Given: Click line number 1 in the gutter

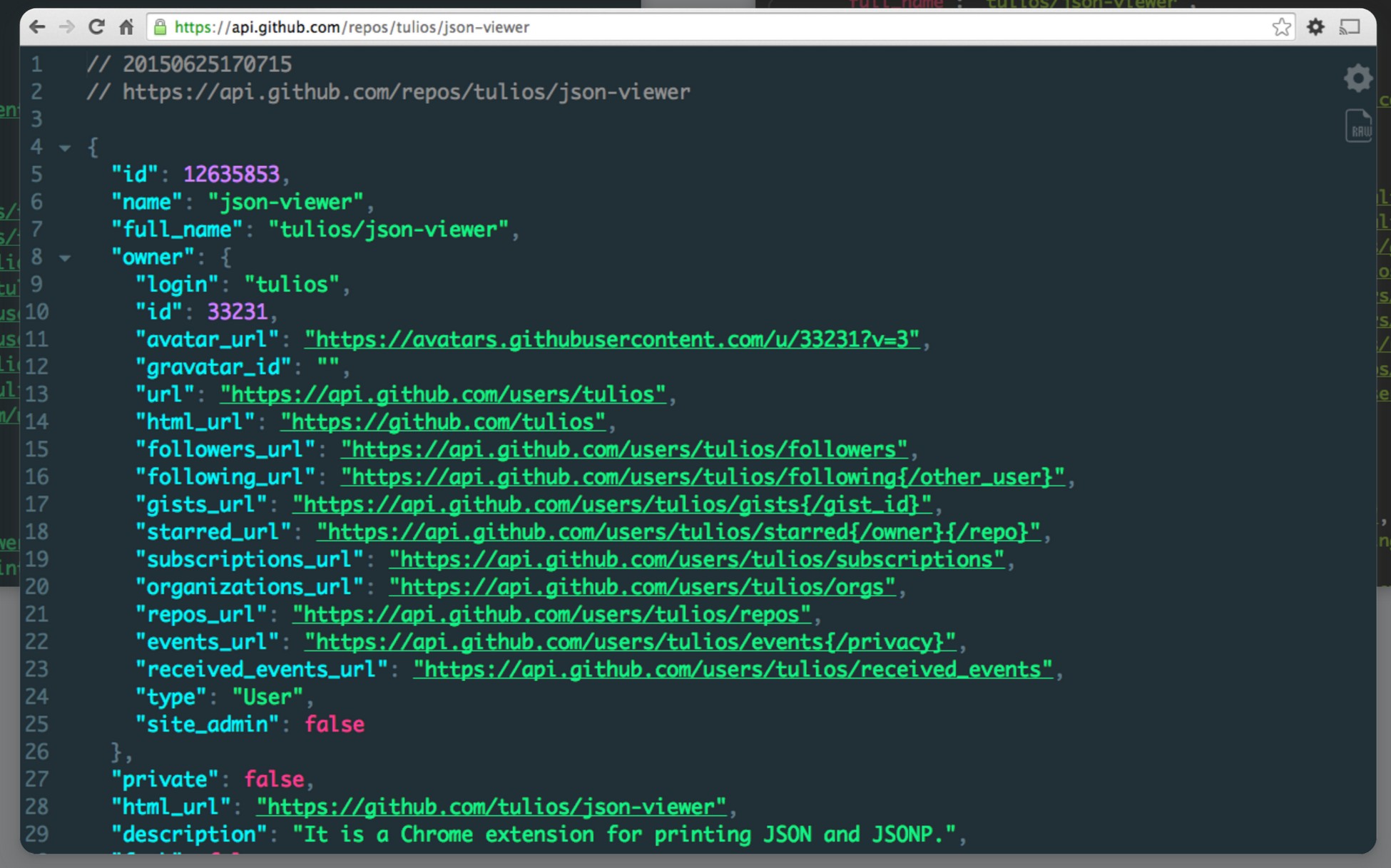Looking at the screenshot, I should pos(36,65).
